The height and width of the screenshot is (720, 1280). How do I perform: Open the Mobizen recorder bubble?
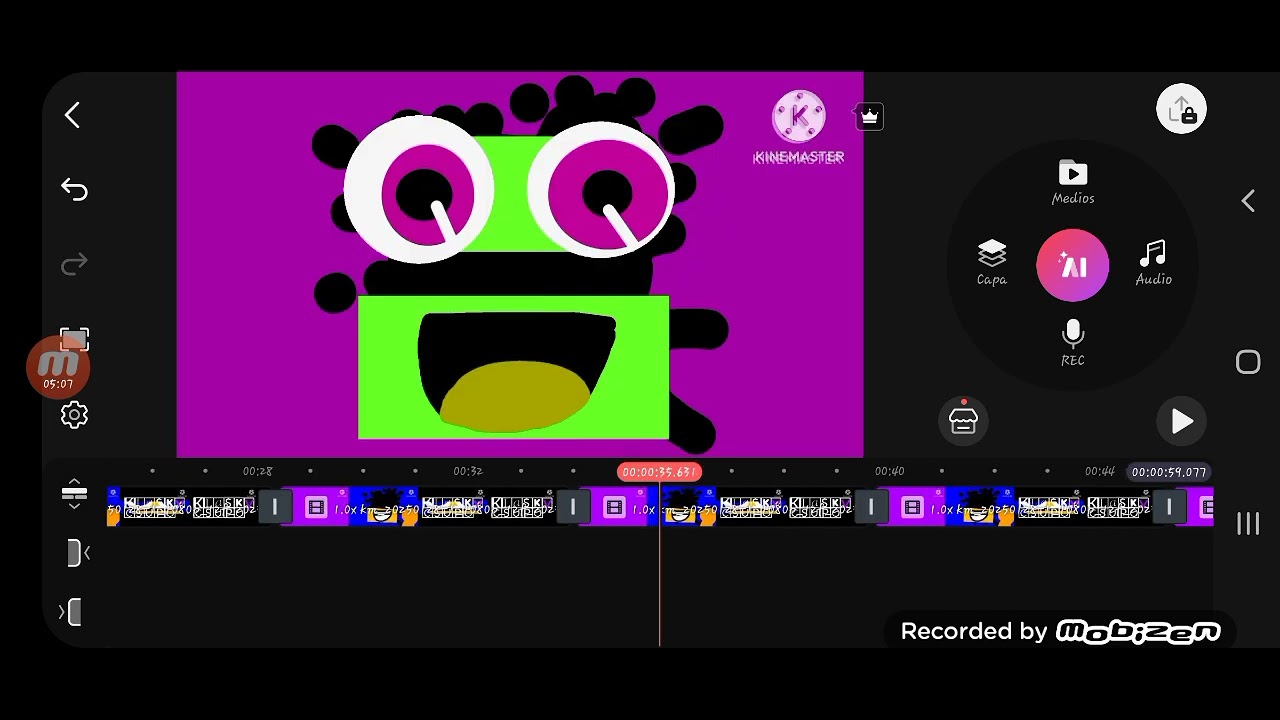(x=58, y=367)
